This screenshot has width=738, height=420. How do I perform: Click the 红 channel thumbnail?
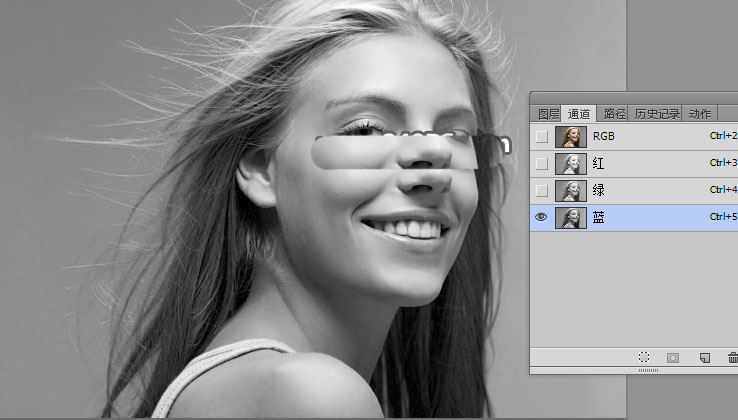[571, 164]
